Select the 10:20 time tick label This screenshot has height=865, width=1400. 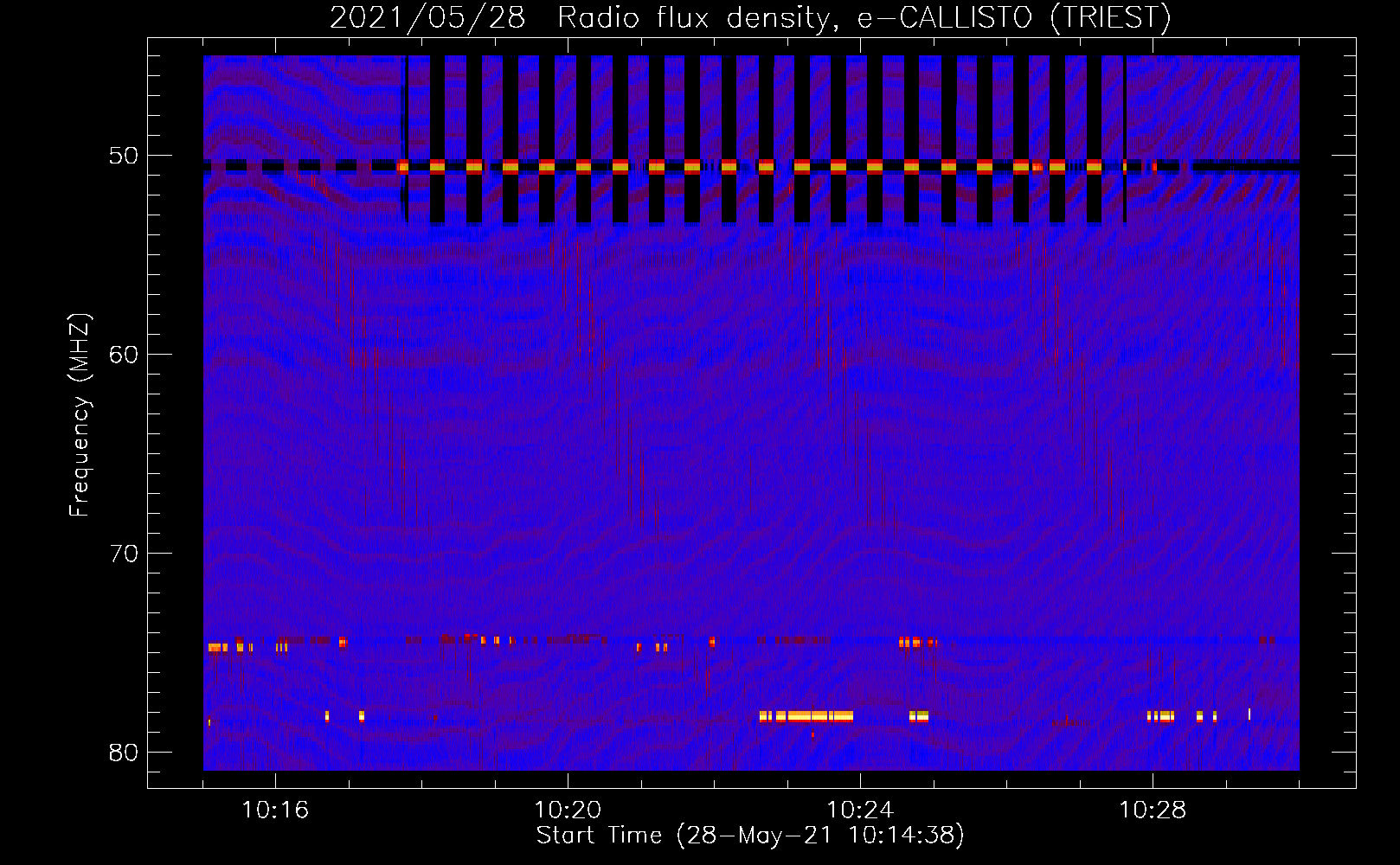coord(568,811)
